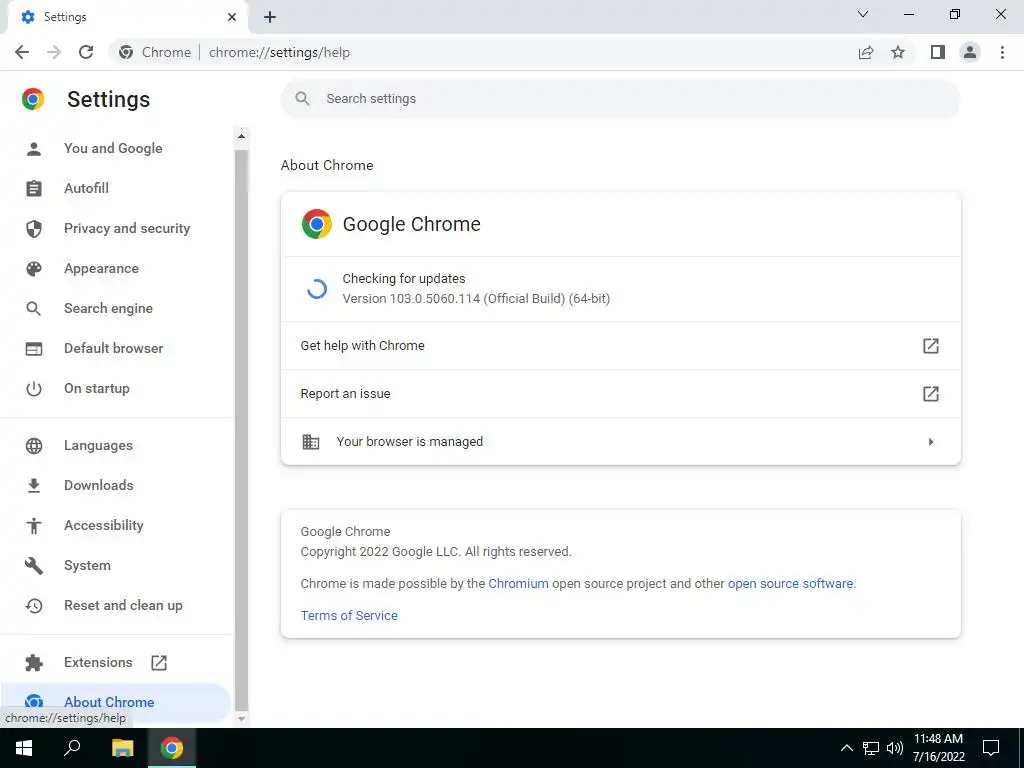Click the Autofill clipboard icon

(x=34, y=189)
